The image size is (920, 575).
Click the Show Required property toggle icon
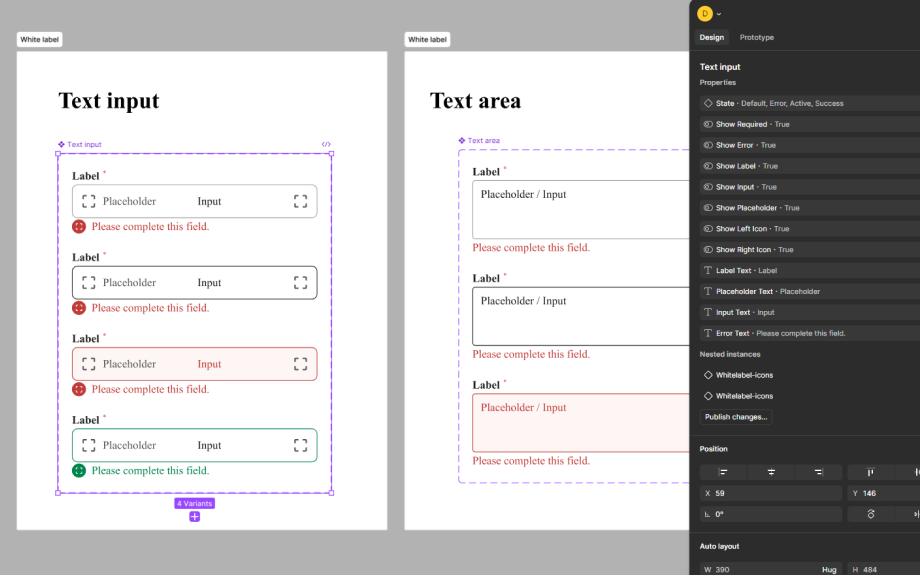[708, 124]
